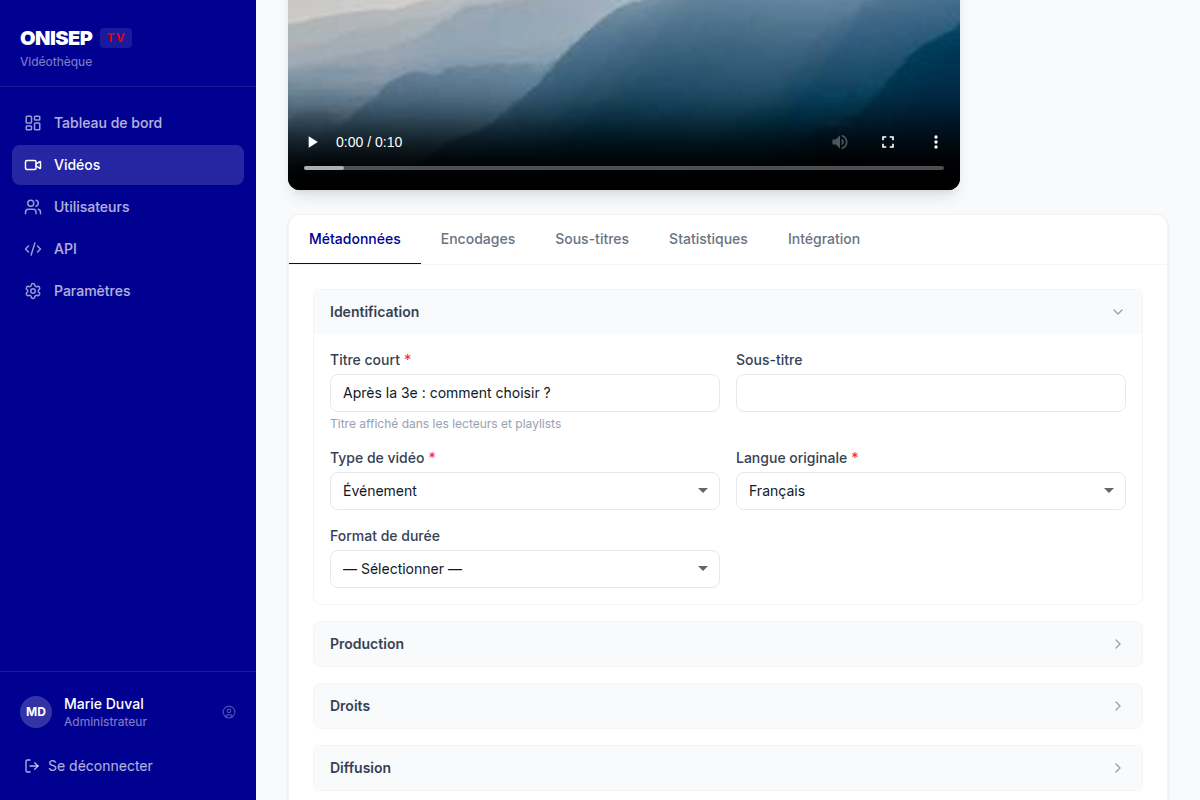Viewport: 1200px width, 800px height.
Task: Open the Type de vidéo dropdown
Action: tap(525, 491)
